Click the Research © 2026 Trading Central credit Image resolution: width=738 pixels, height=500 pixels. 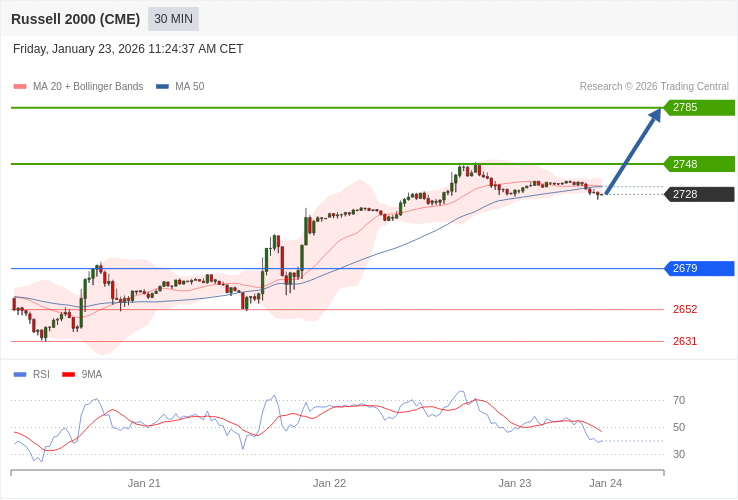[x=654, y=87]
